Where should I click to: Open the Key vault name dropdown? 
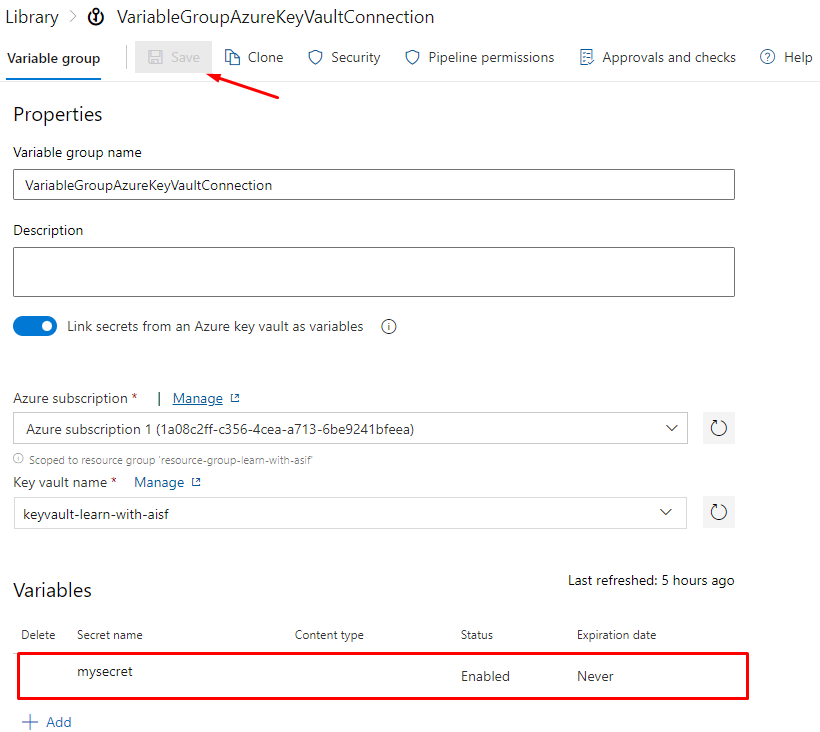coord(667,513)
